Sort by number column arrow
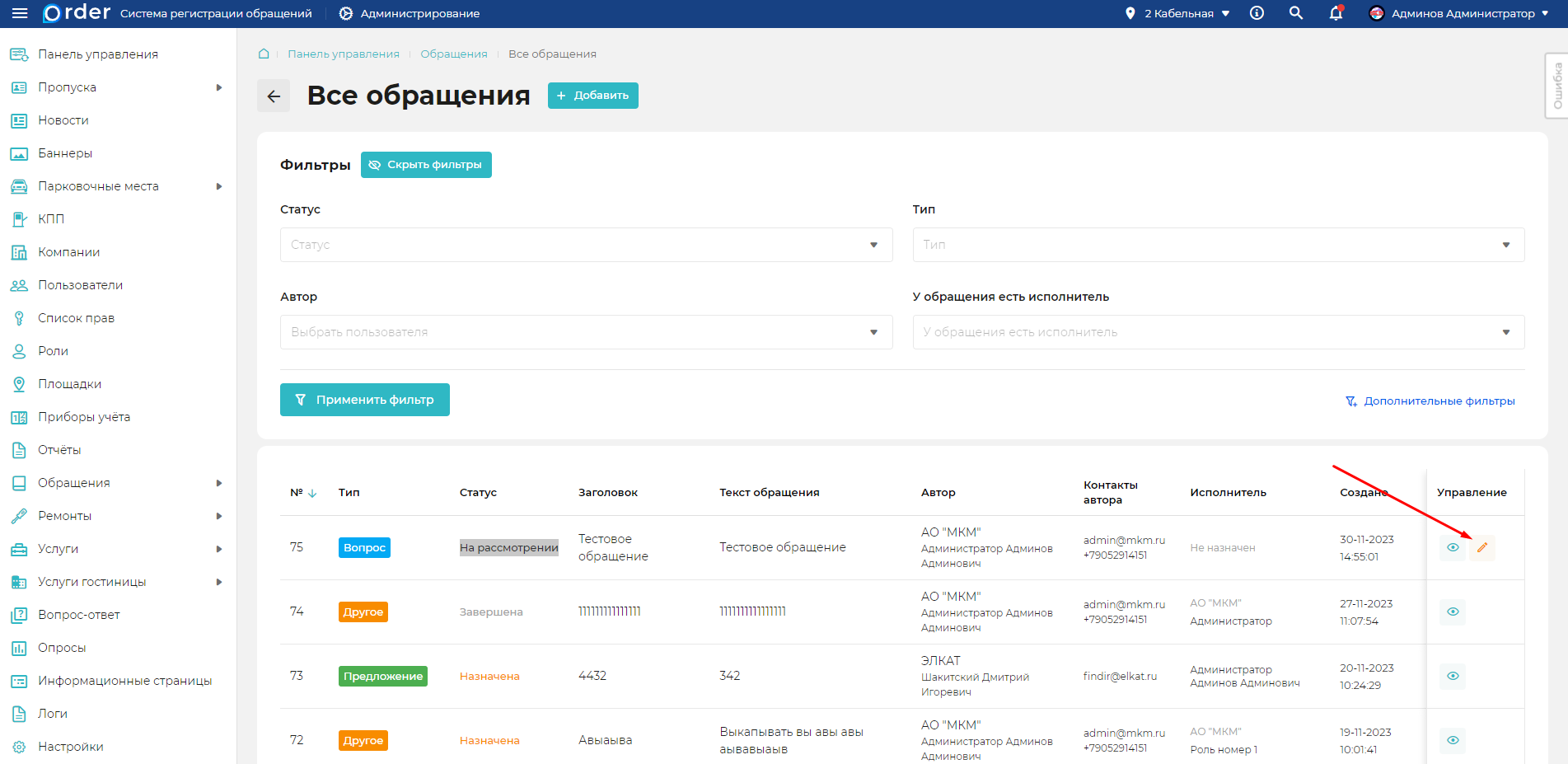The width and height of the screenshot is (1568, 764). 312,493
